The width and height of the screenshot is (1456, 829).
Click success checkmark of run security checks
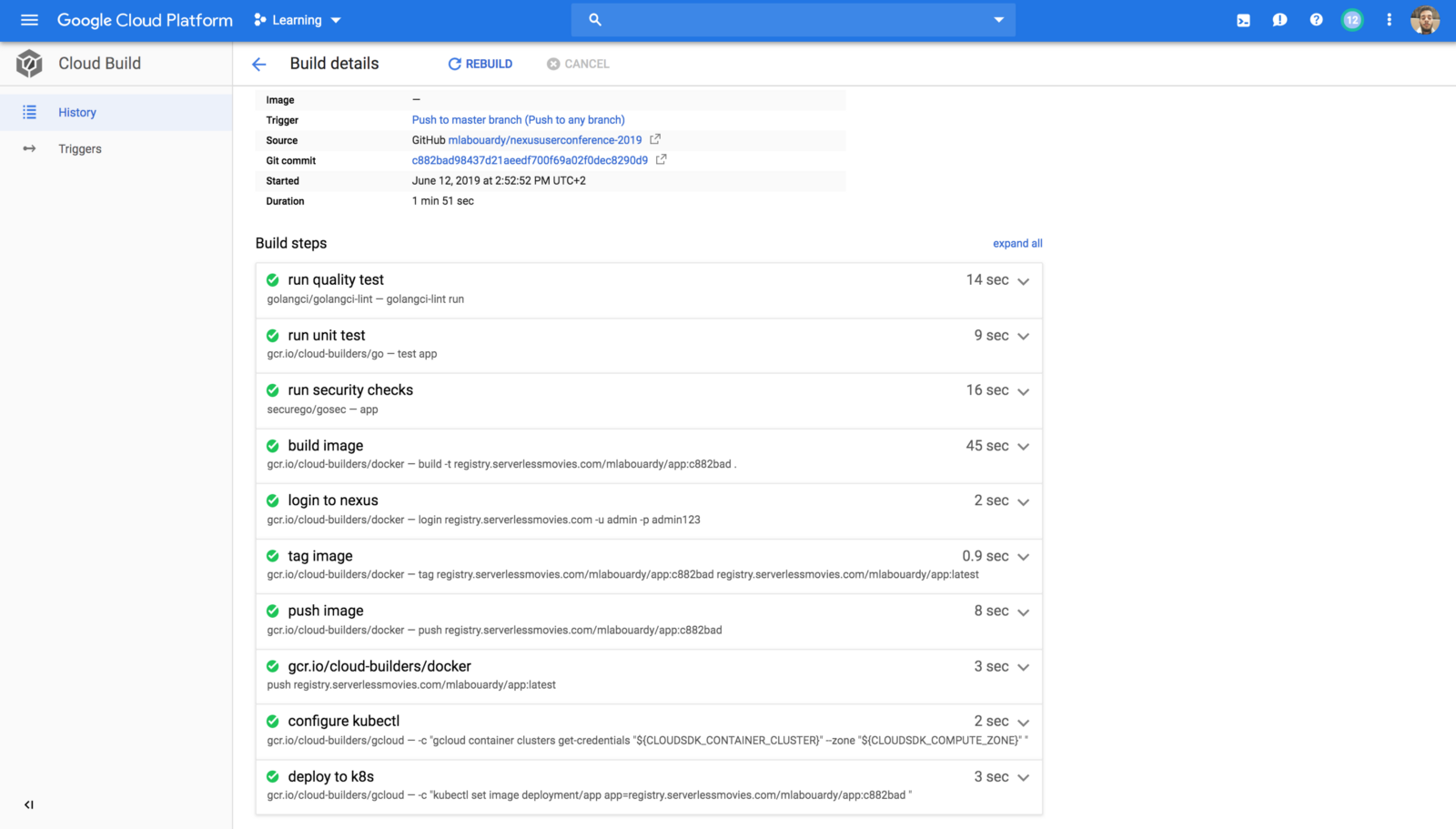273,390
